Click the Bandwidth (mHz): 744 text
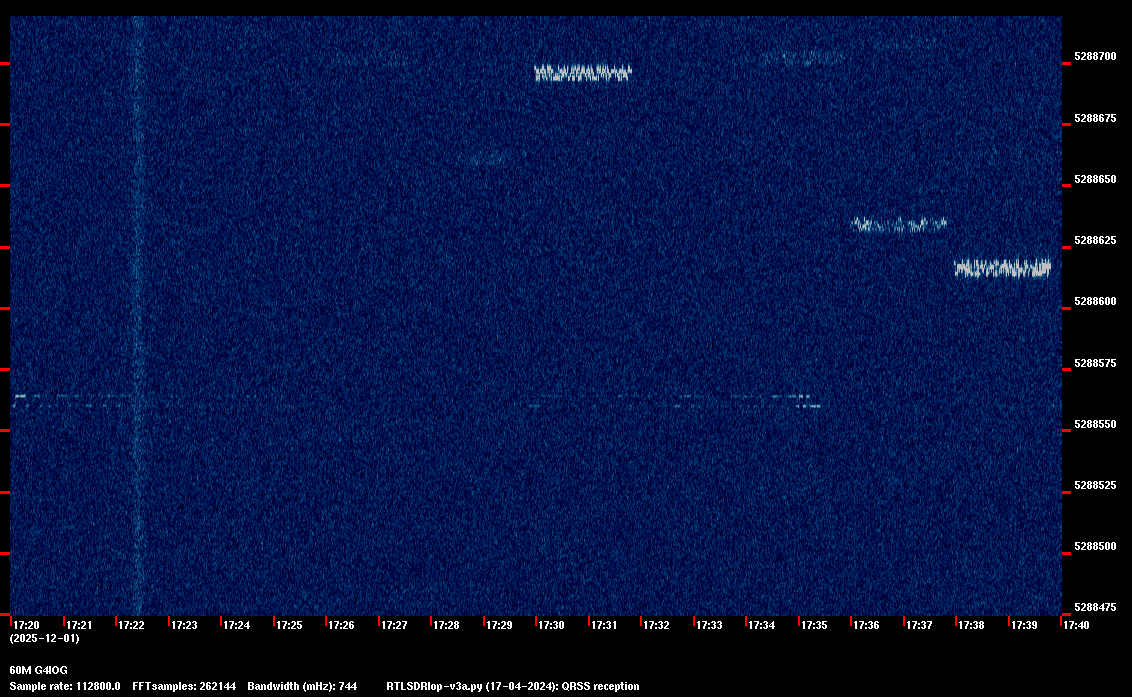This screenshot has width=1132, height=697. 302,686
